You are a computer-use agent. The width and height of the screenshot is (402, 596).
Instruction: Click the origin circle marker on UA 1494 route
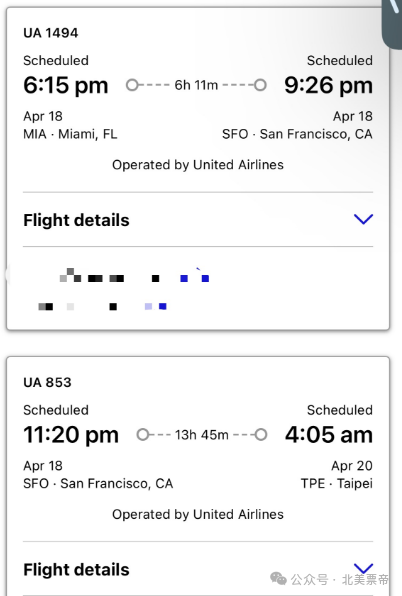tap(132, 85)
